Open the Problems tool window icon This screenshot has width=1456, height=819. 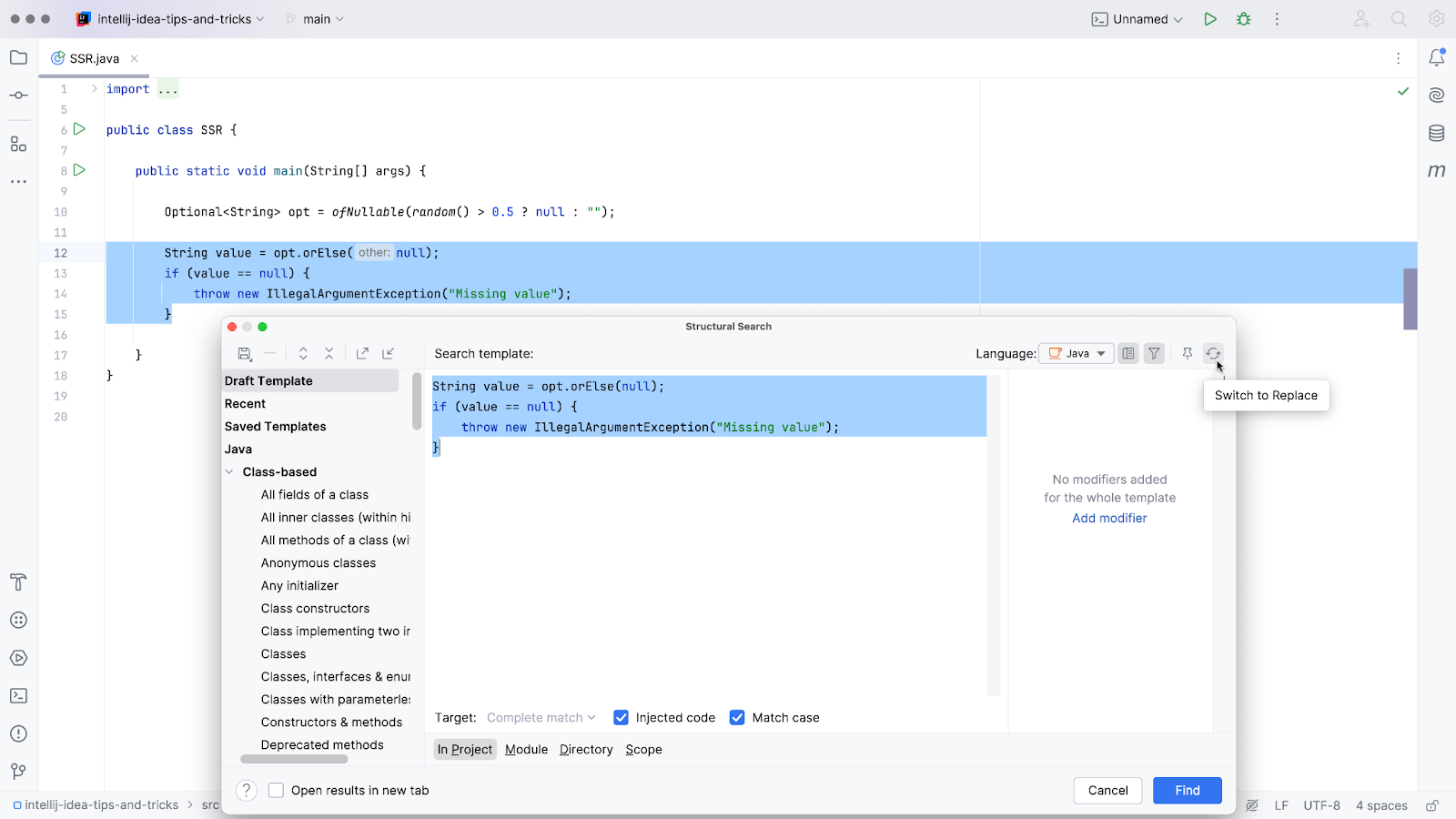tap(18, 734)
